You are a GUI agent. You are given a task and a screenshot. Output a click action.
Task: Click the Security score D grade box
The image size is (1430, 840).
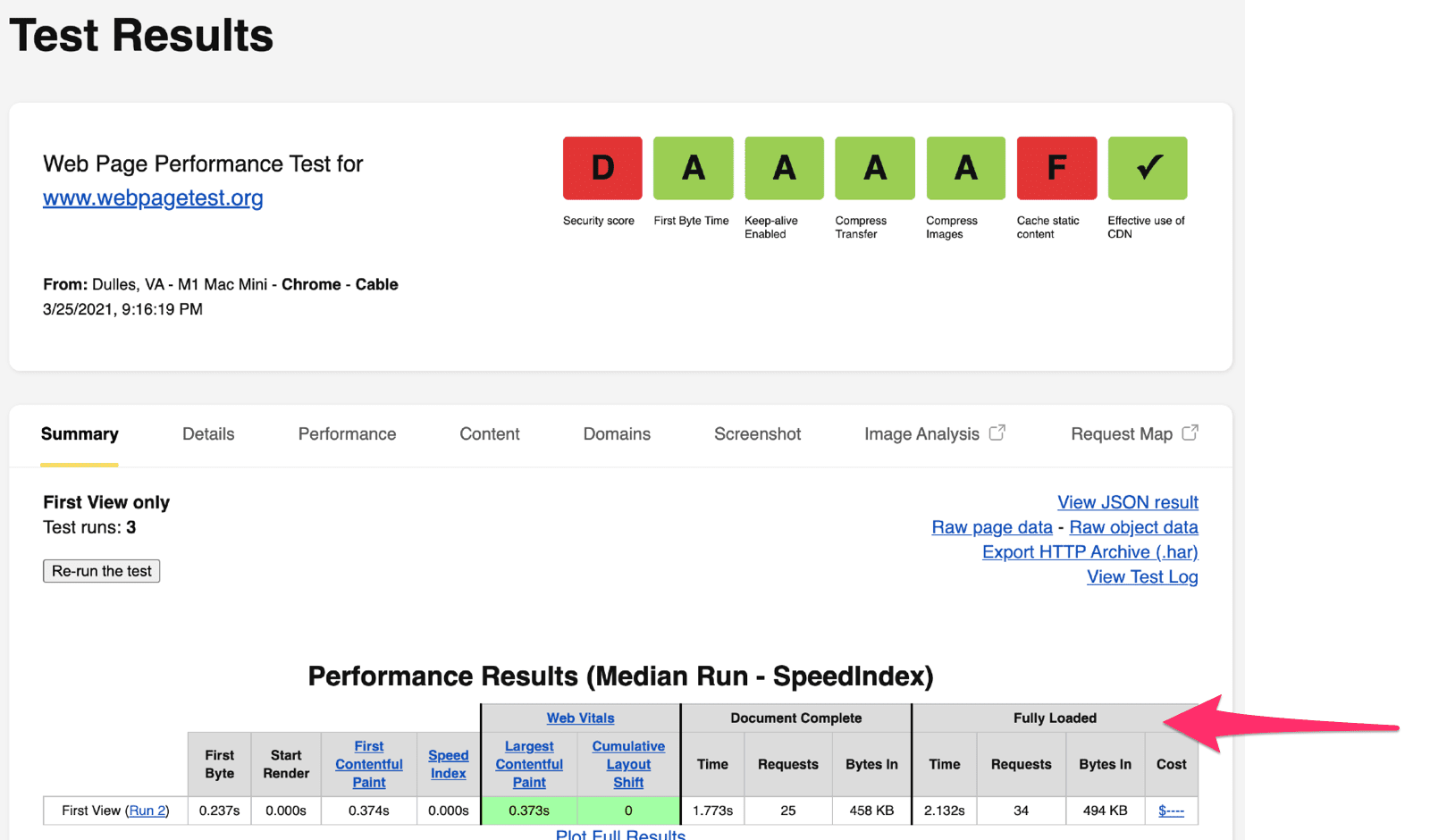[x=602, y=168]
